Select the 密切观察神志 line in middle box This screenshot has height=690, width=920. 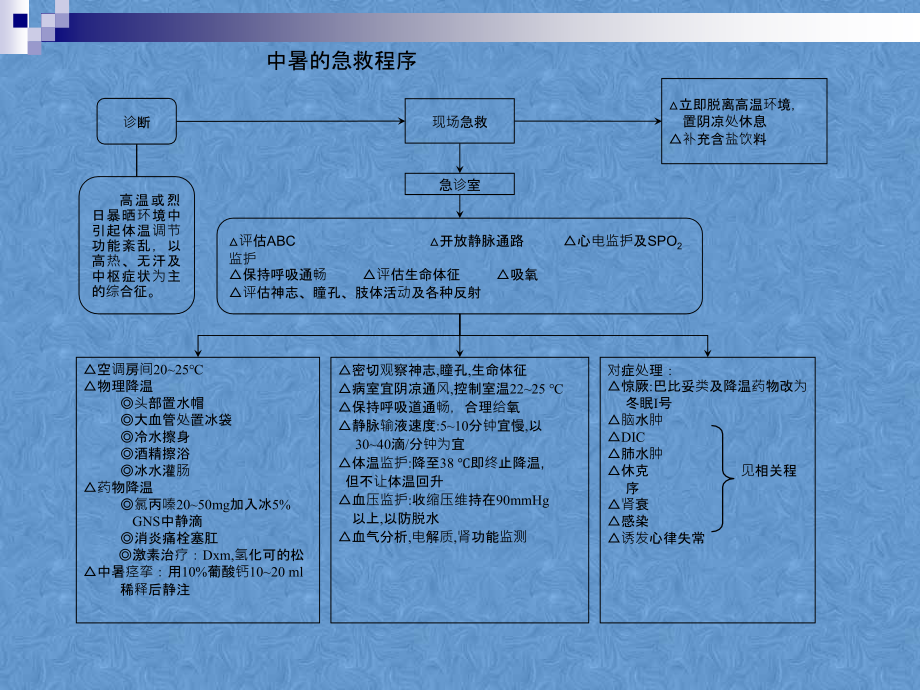433,370
